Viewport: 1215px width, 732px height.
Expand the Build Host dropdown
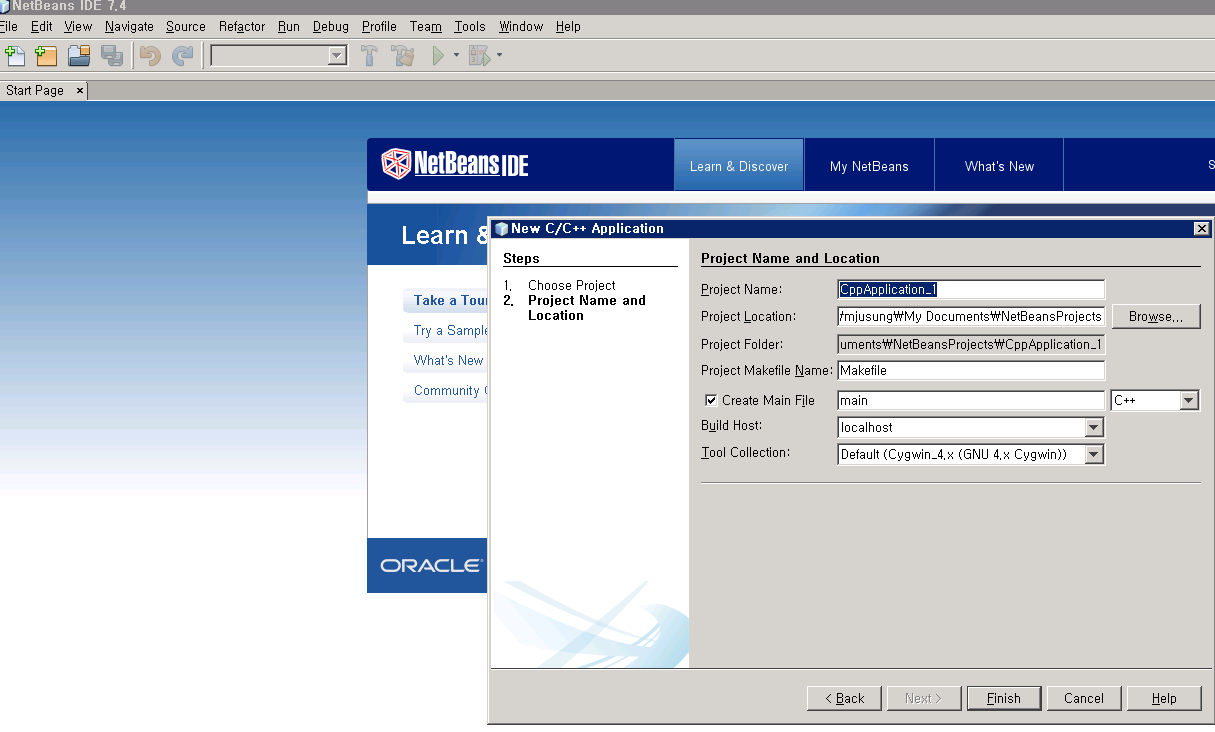click(1093, 428)
